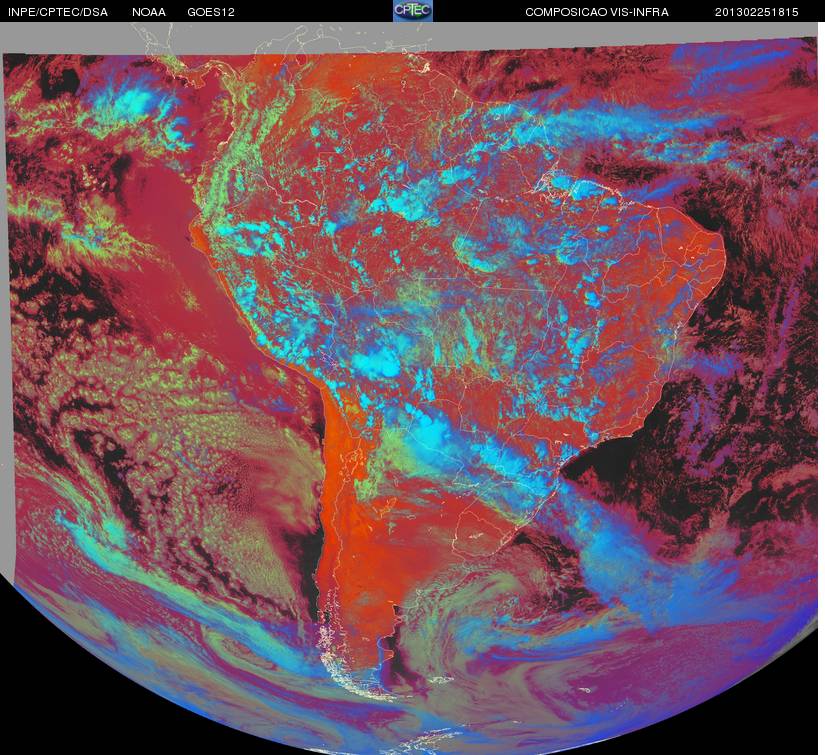
Task: Click the timestamp 201302251815
Action: (757, 12)
